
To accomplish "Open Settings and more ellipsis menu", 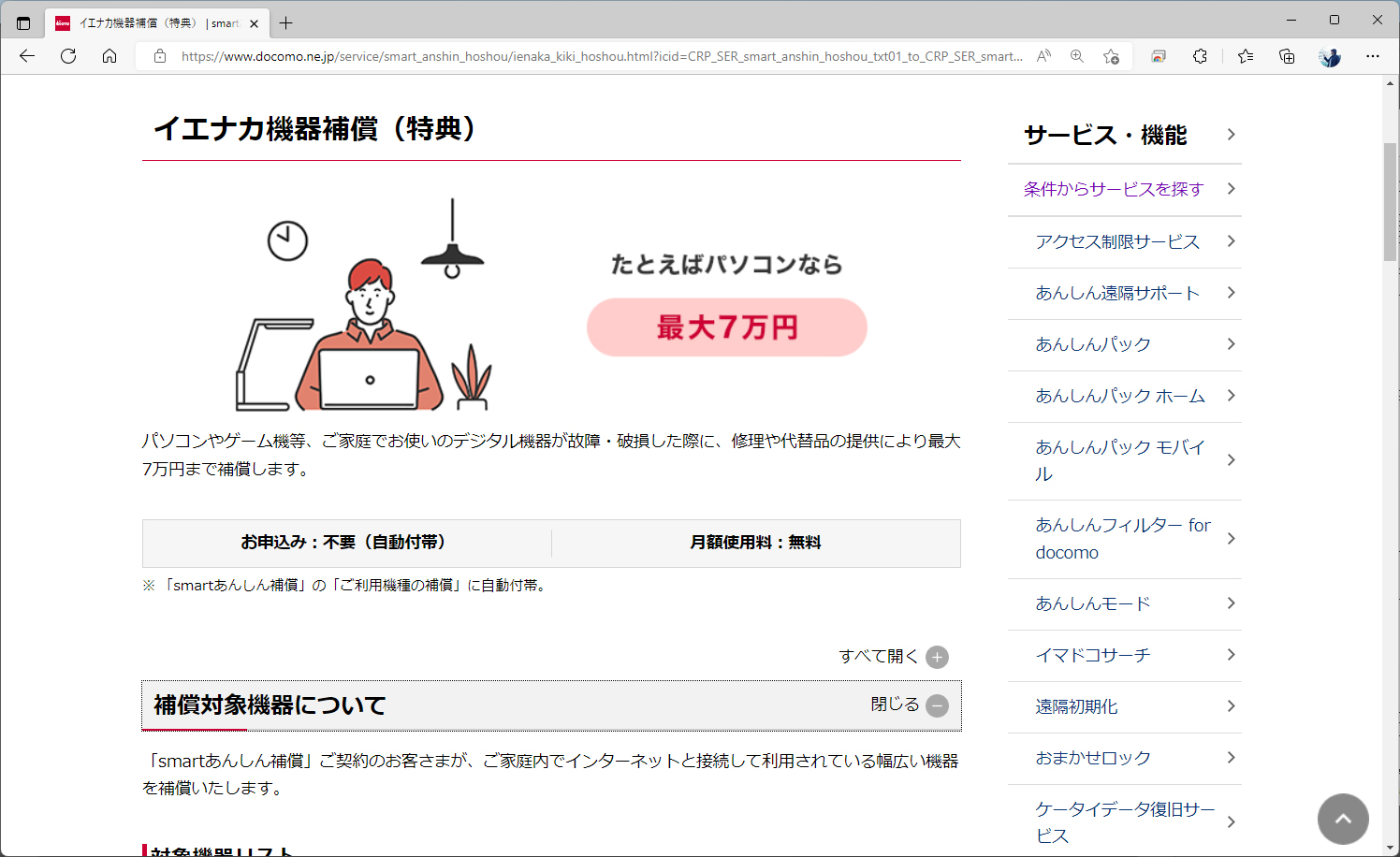I will (x=1373, y=56).
